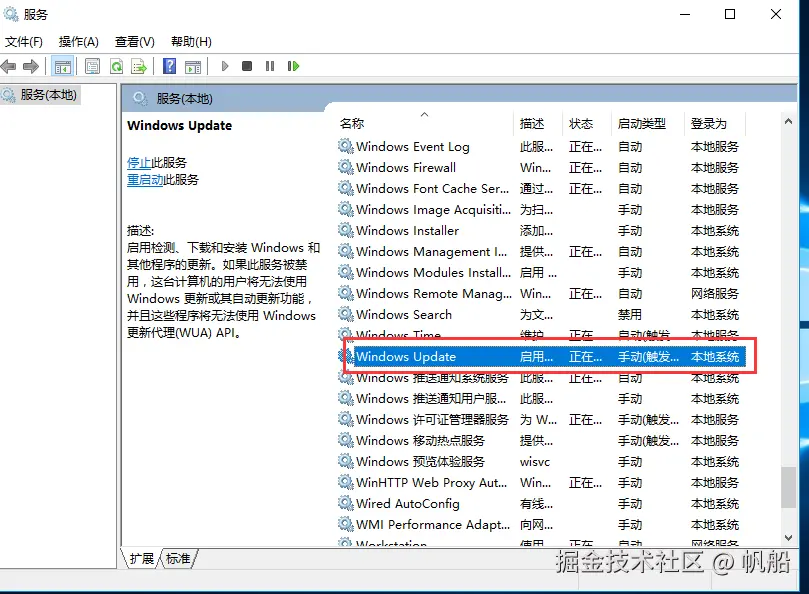Select Windows 推送通知用户服务 row
This screenshot has width=809, height=594.
click(542, 398)
